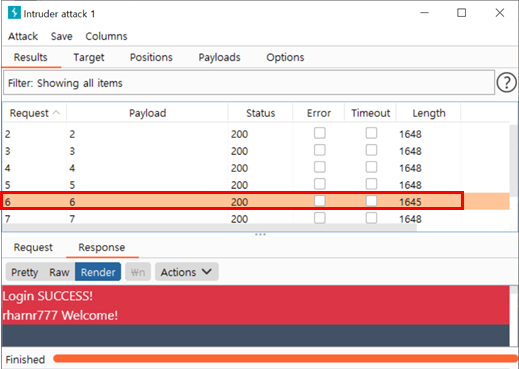
Task: Sort by the Error column header
Action: click(x=319, y=113)
